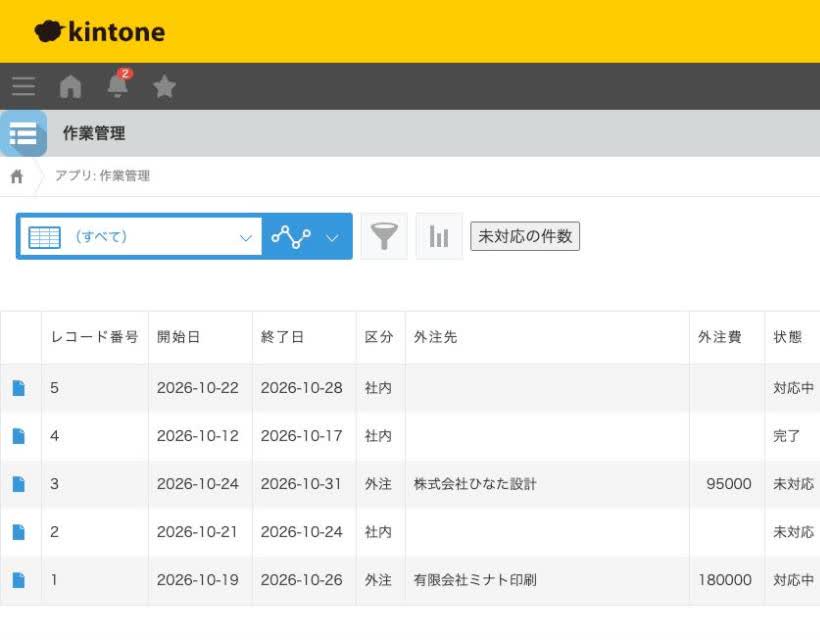This screenshot has width=820, height=640.
Task: Open notifications bell with badge 2
Action: [119, 84]
